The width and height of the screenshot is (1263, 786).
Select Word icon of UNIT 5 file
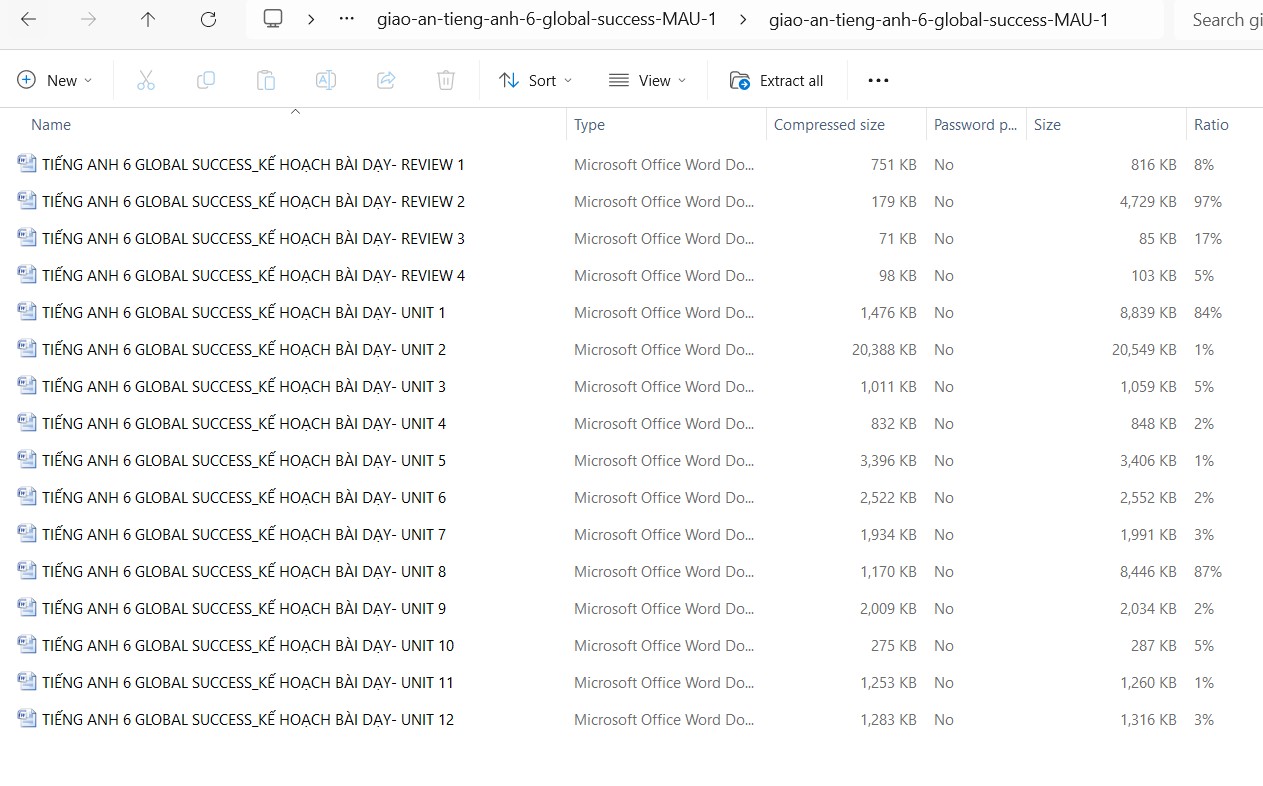[27, 460]
